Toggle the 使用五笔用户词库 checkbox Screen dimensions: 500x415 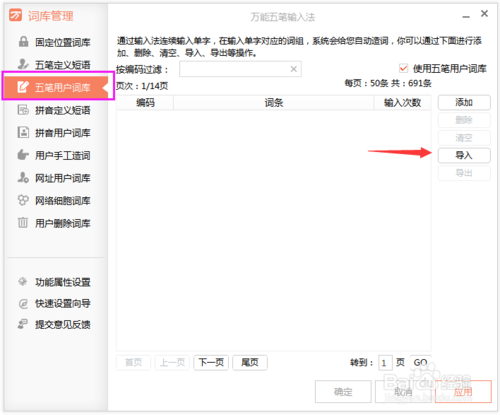pyautogui.click(x=403, y=68)
